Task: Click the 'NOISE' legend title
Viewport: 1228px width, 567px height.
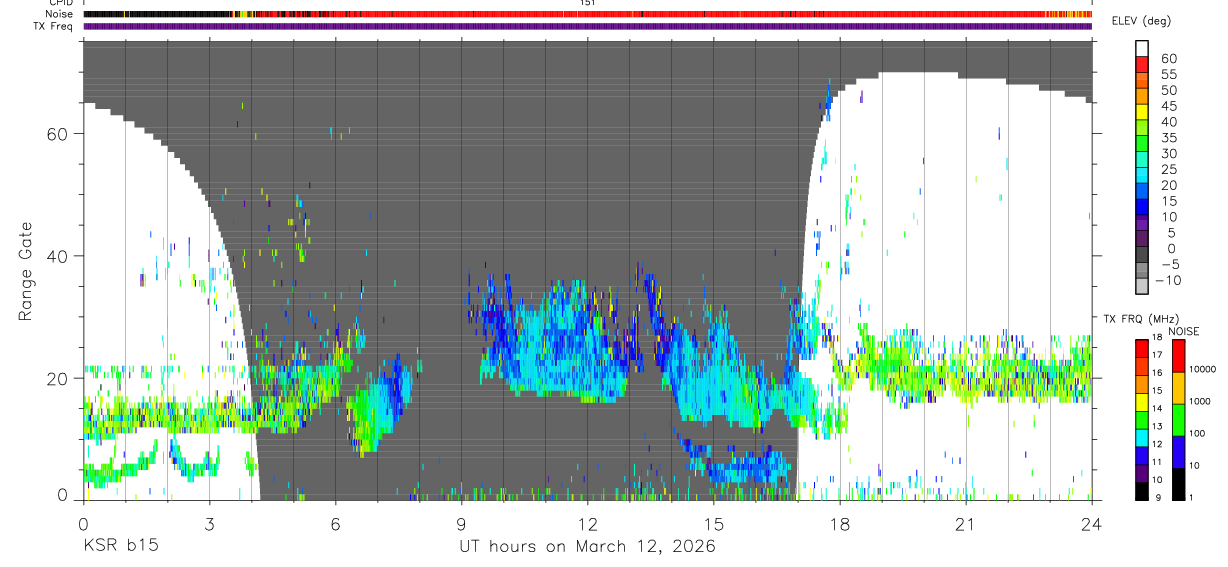Action: point(1184,331)
